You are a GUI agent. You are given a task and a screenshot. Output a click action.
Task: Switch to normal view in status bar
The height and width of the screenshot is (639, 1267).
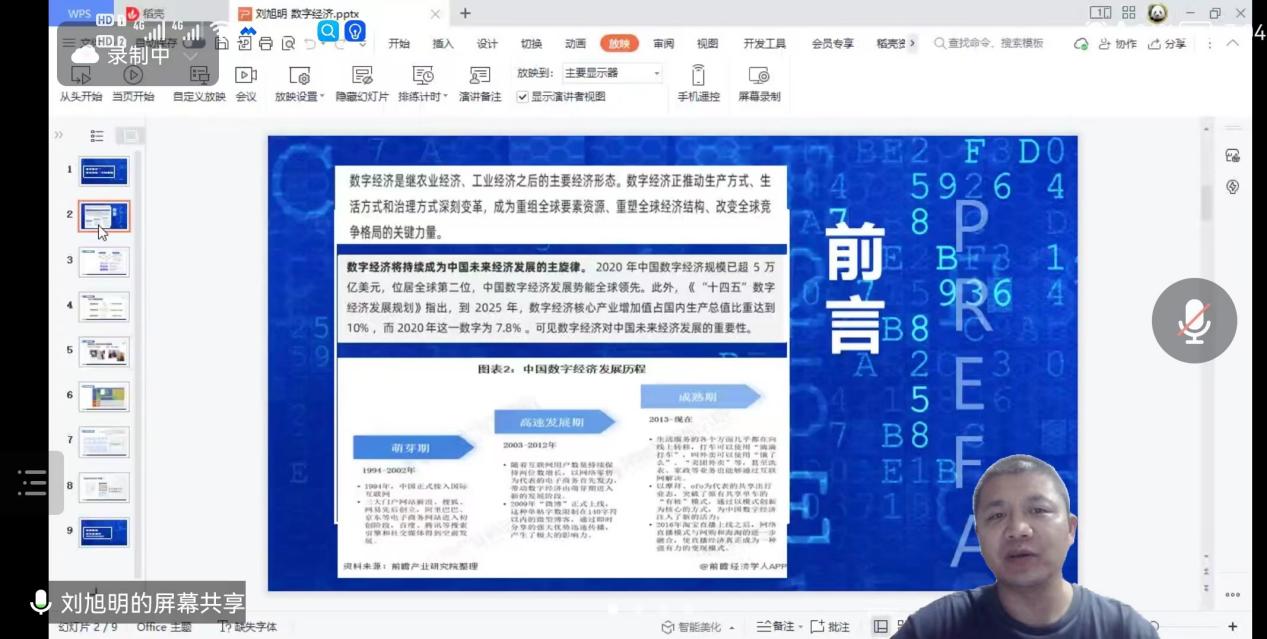tap(880, 627)
